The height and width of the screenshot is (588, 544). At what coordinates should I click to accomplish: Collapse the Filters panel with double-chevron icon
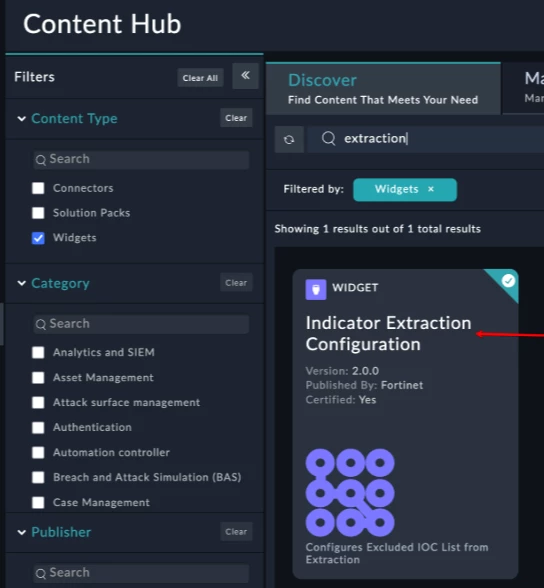[246, 76]
